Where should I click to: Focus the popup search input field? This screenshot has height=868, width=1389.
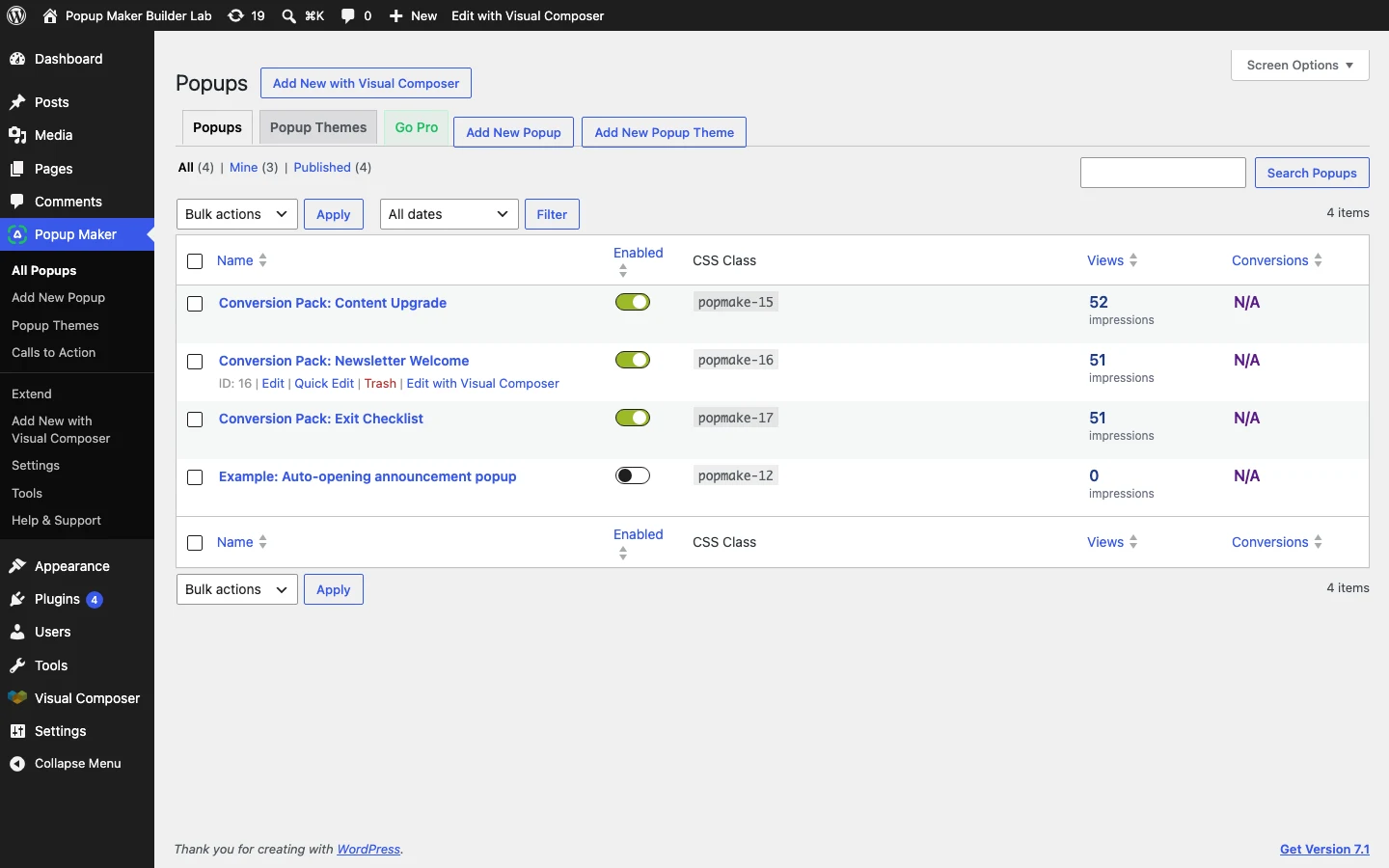1163,173
